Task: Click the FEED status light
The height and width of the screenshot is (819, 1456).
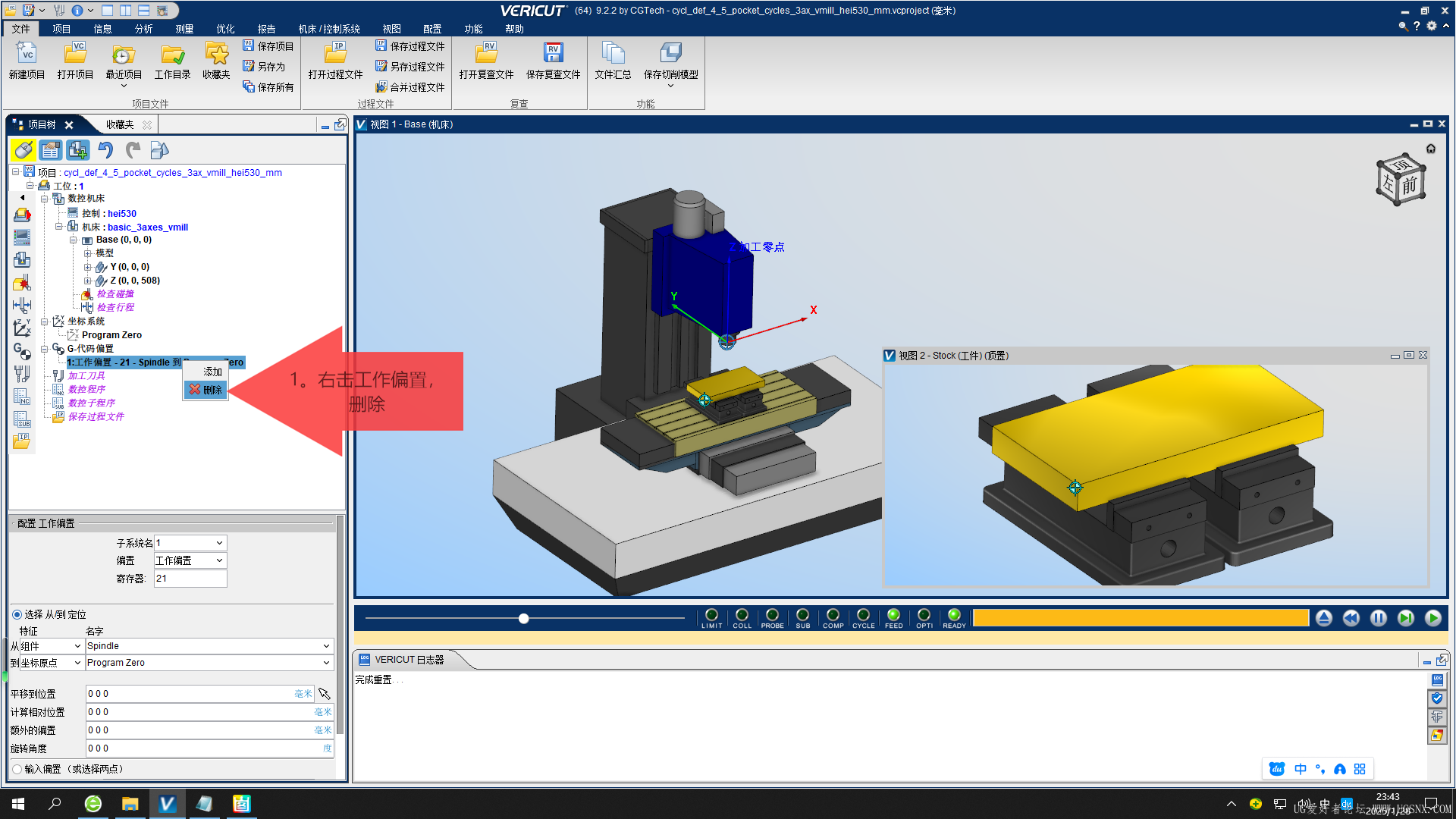Action: click(x=893, y=615)
